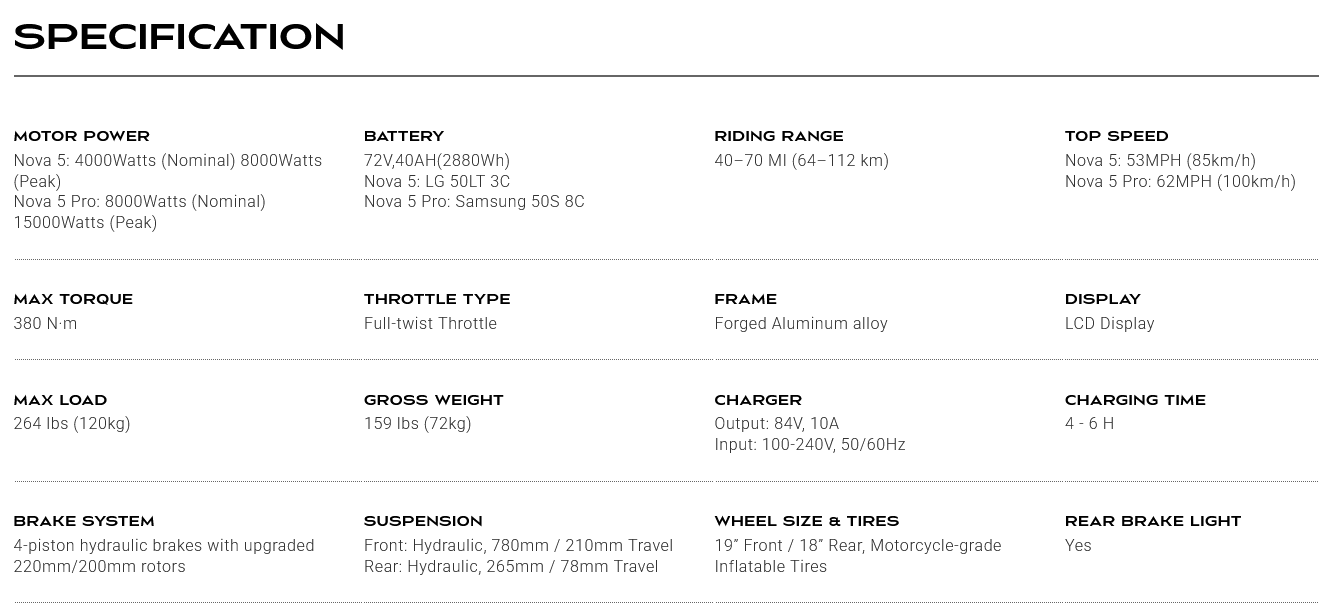Select the Top Speed heading

[x=1116, y=136]
